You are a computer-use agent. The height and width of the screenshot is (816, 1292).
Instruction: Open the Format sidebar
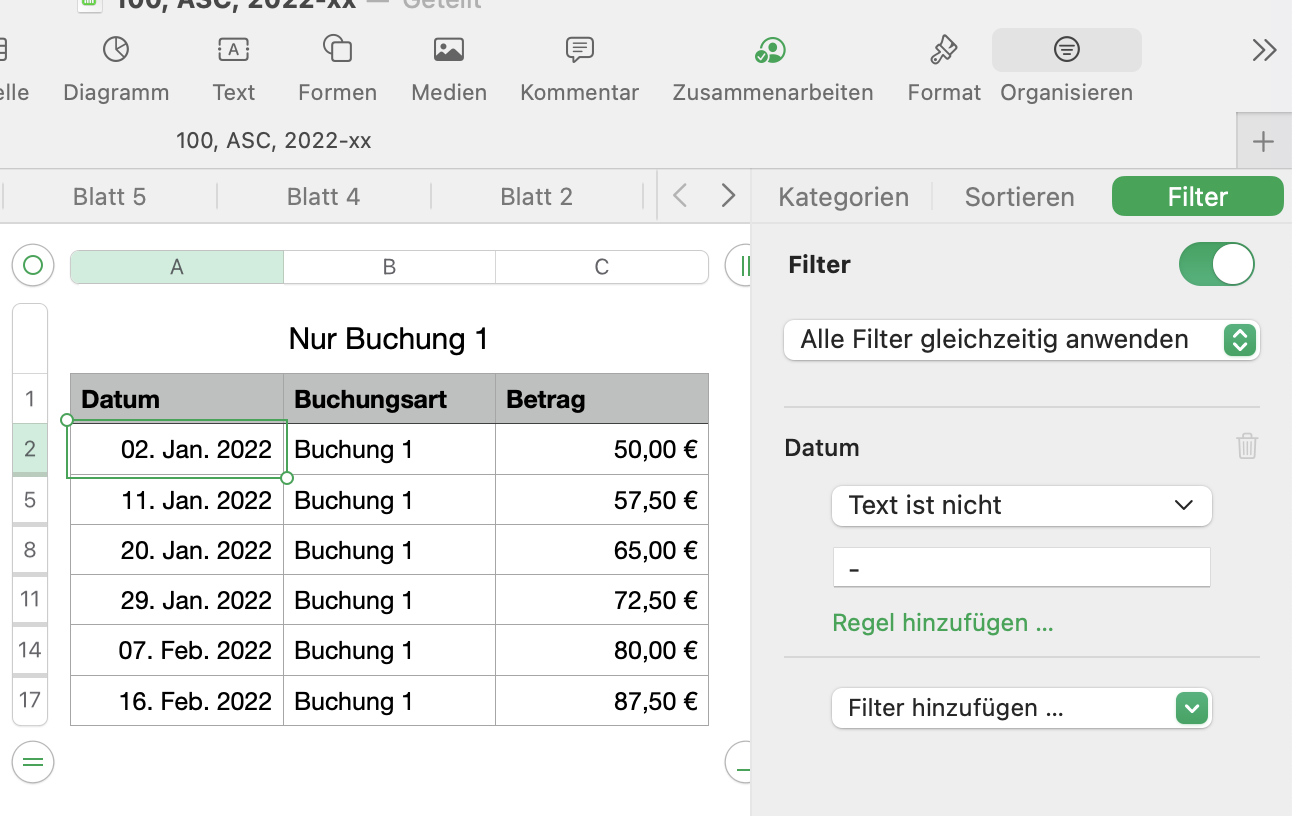[x=943, y=67]
